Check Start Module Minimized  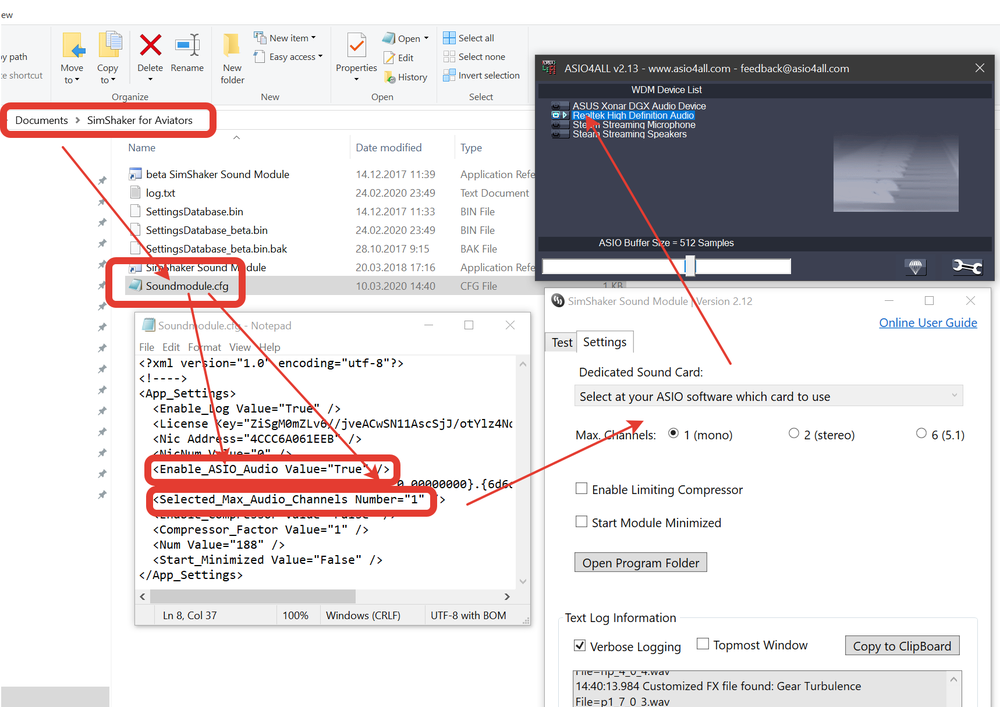coord(581,522)
